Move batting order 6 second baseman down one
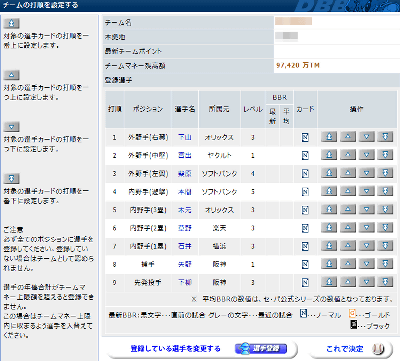 pyautogui.click(x=366, y=227)
